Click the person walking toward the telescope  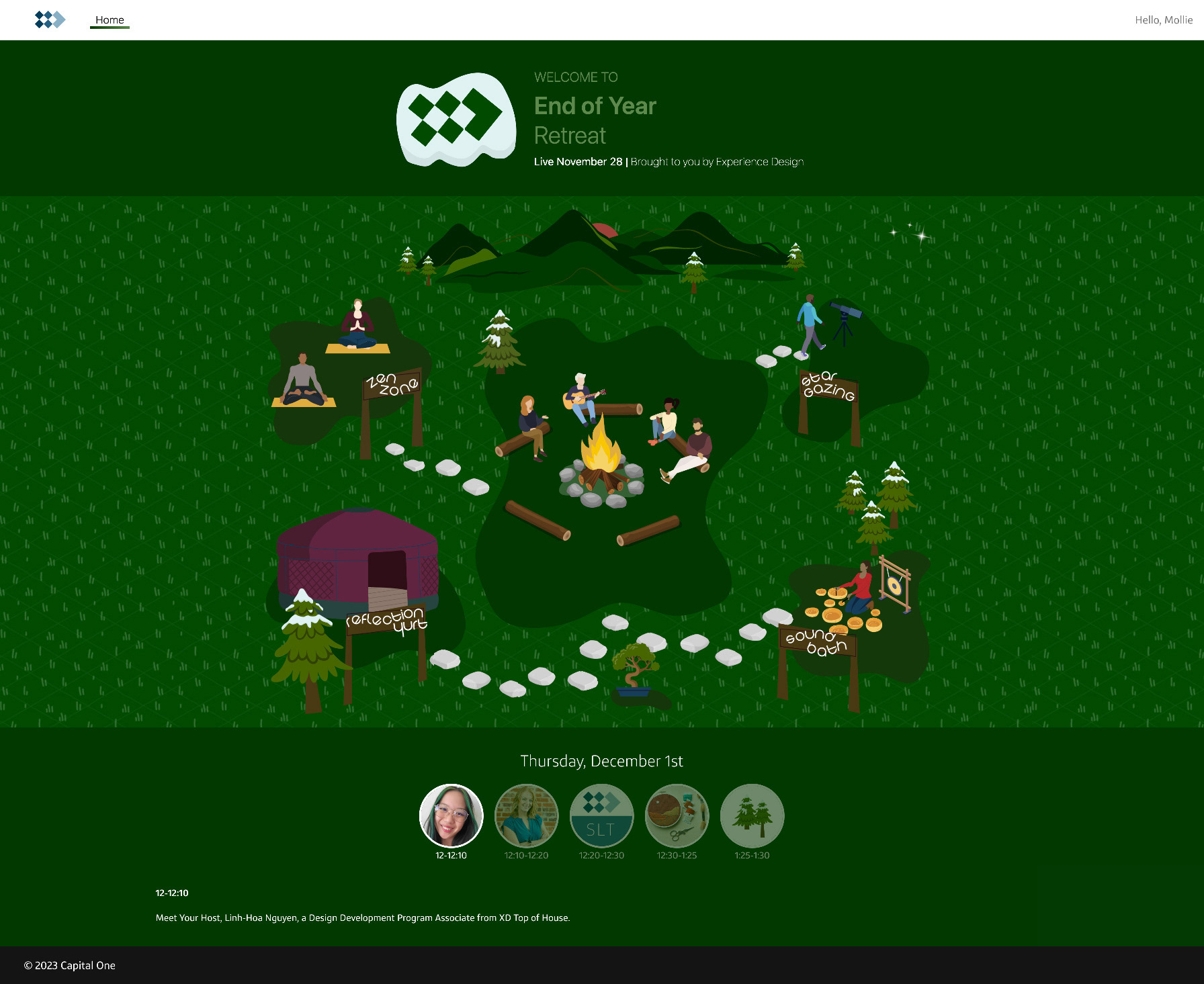pyautogui.click(x=810, y=324)
